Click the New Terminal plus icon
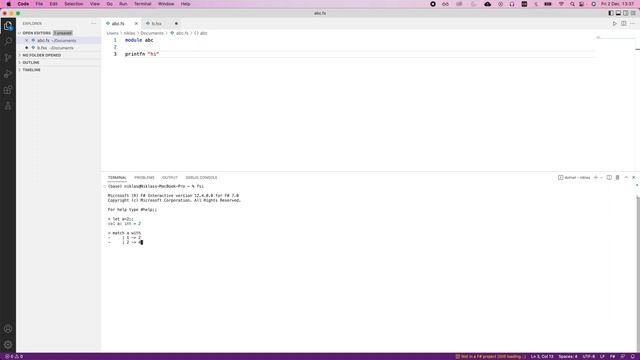Viewport: 640px width, 360px height. tap(596, 178)
